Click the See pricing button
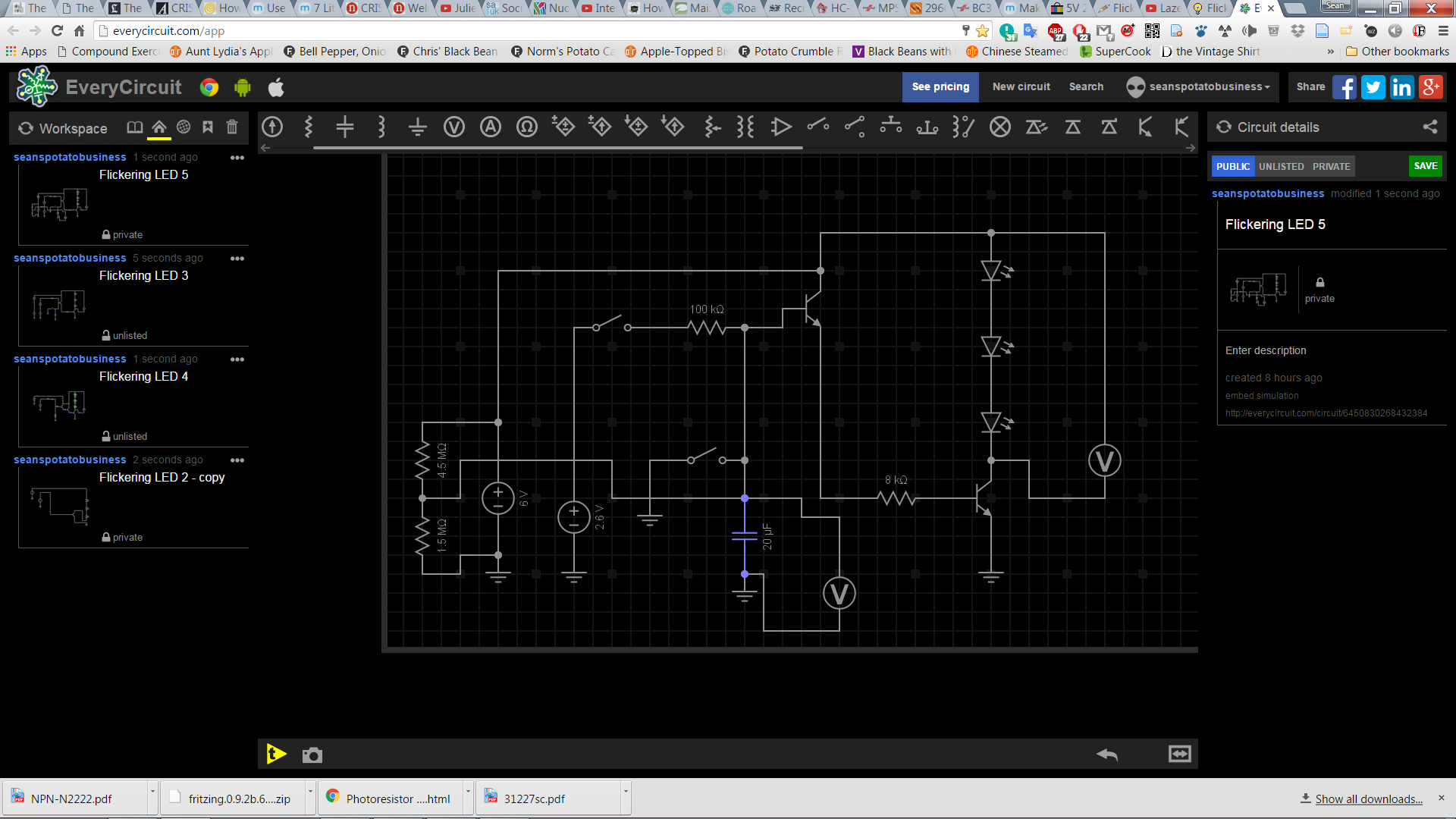This screenshot has height=819, width=1456. 940,86
